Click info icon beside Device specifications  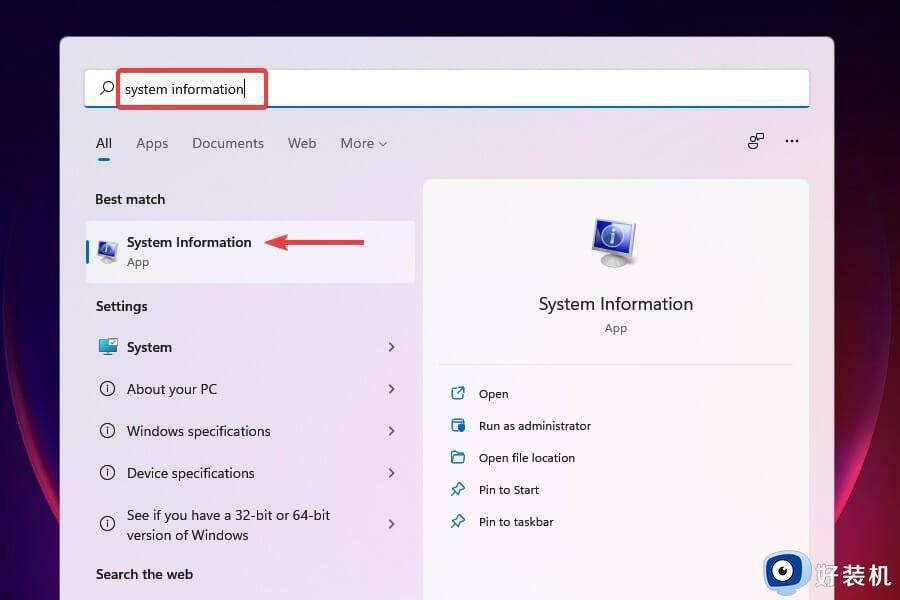[x=107, y=473]
